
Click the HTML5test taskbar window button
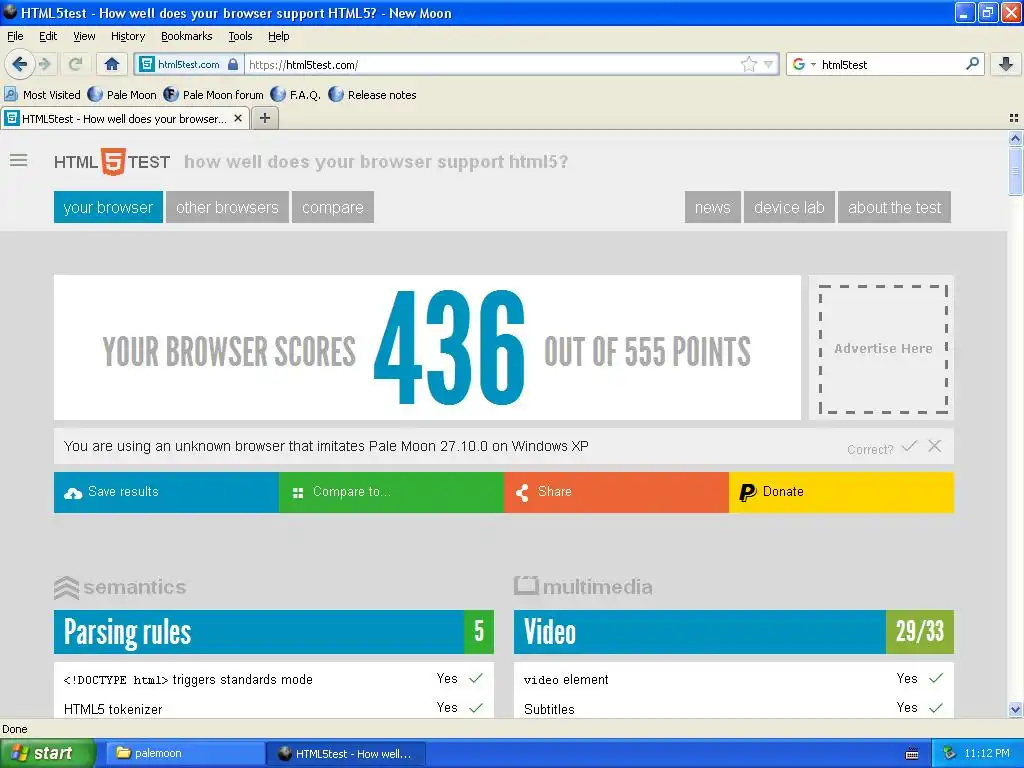point(346,753)
